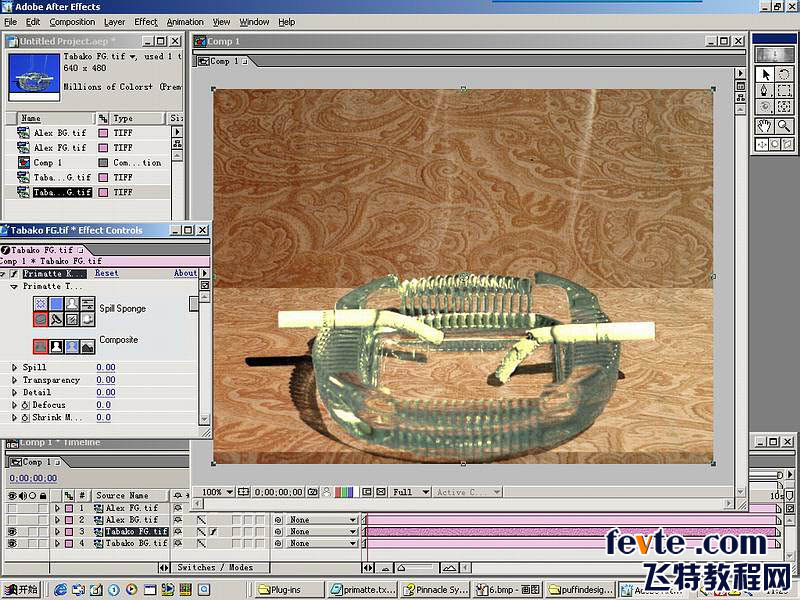Open the 100% magnification dropdown
The height and width of the screenshot is (600, 800).
tap(218, 492)
